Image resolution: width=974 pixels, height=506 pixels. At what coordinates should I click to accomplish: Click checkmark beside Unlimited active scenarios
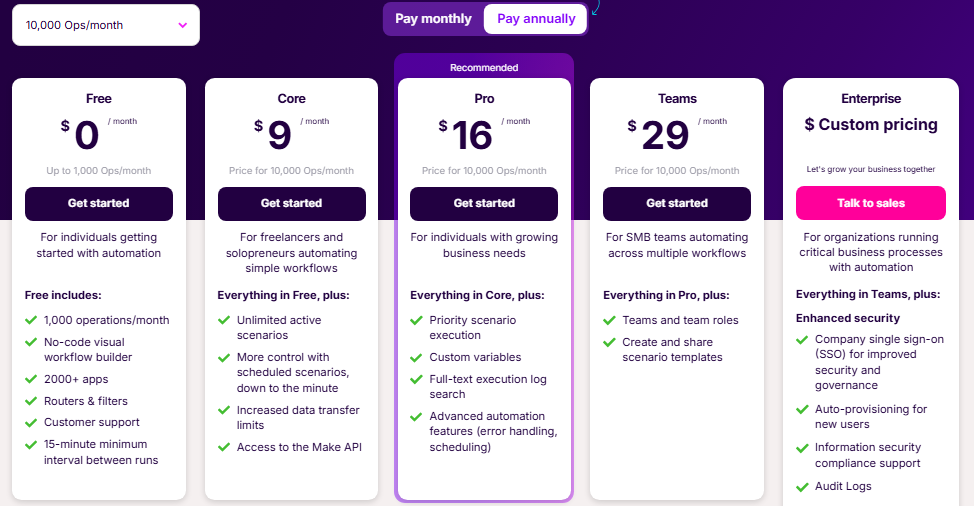coord(224,320)
